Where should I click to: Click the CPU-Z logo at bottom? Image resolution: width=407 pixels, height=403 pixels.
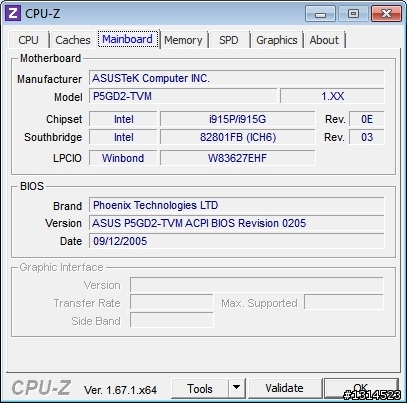click(x=41, y=388)
